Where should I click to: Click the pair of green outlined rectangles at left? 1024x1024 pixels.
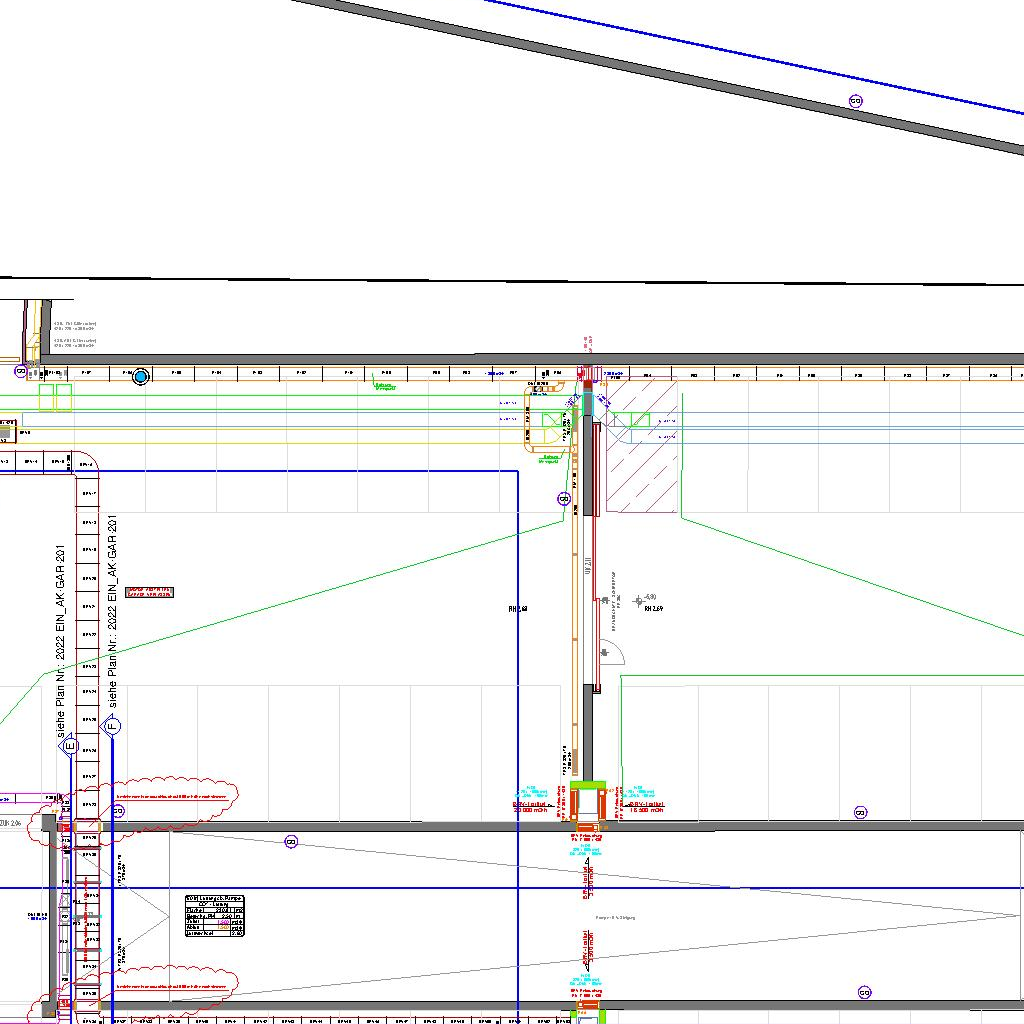(x=55, y=397)
